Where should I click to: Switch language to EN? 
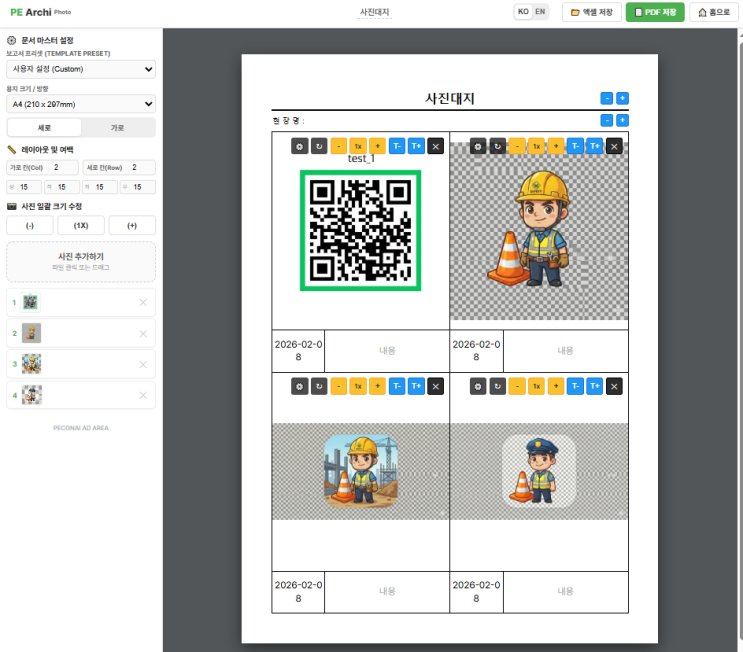(x=540, y=12)
